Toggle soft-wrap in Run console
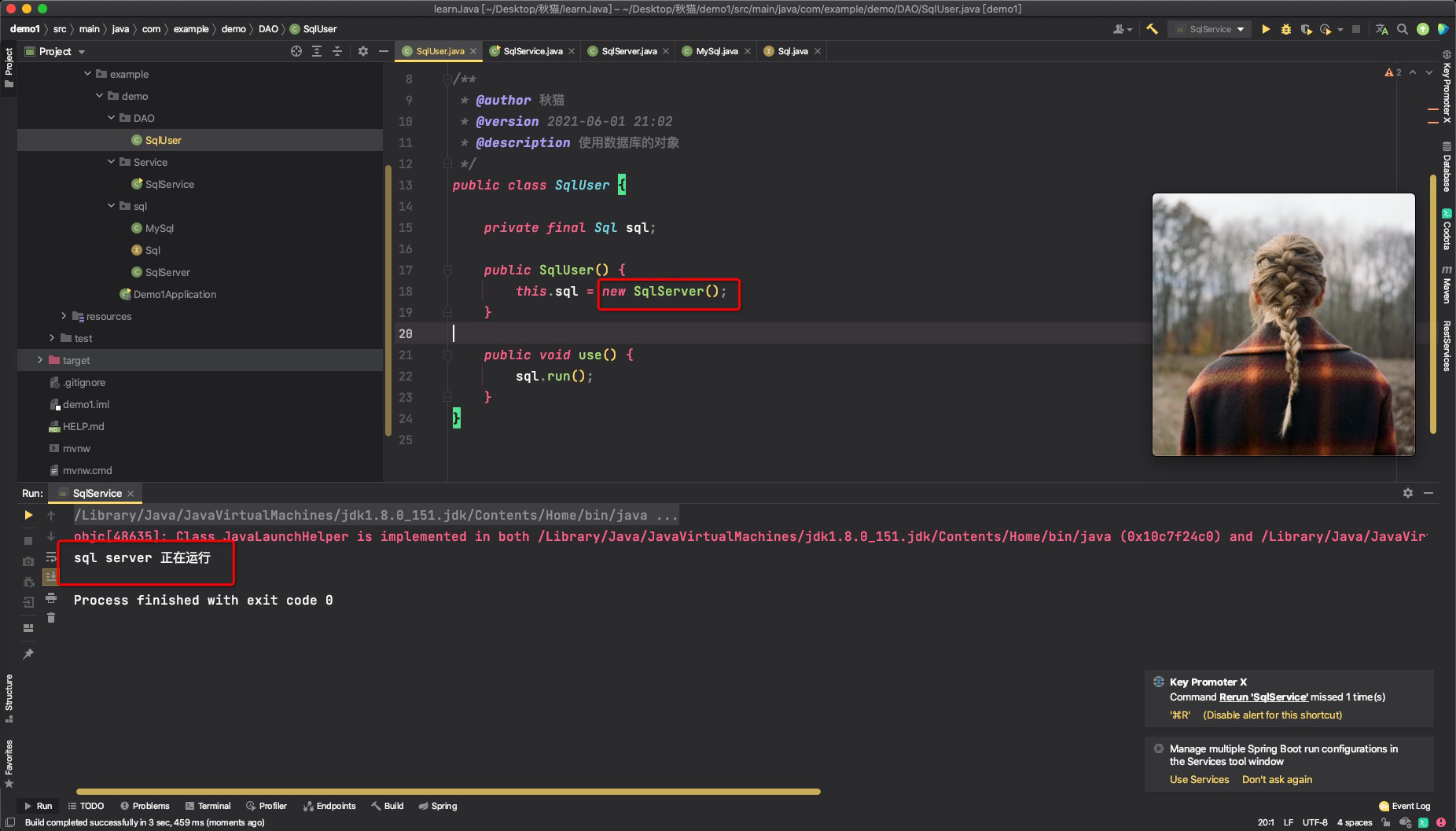Viewport: 1456px width, 831px height. [51, 557]
